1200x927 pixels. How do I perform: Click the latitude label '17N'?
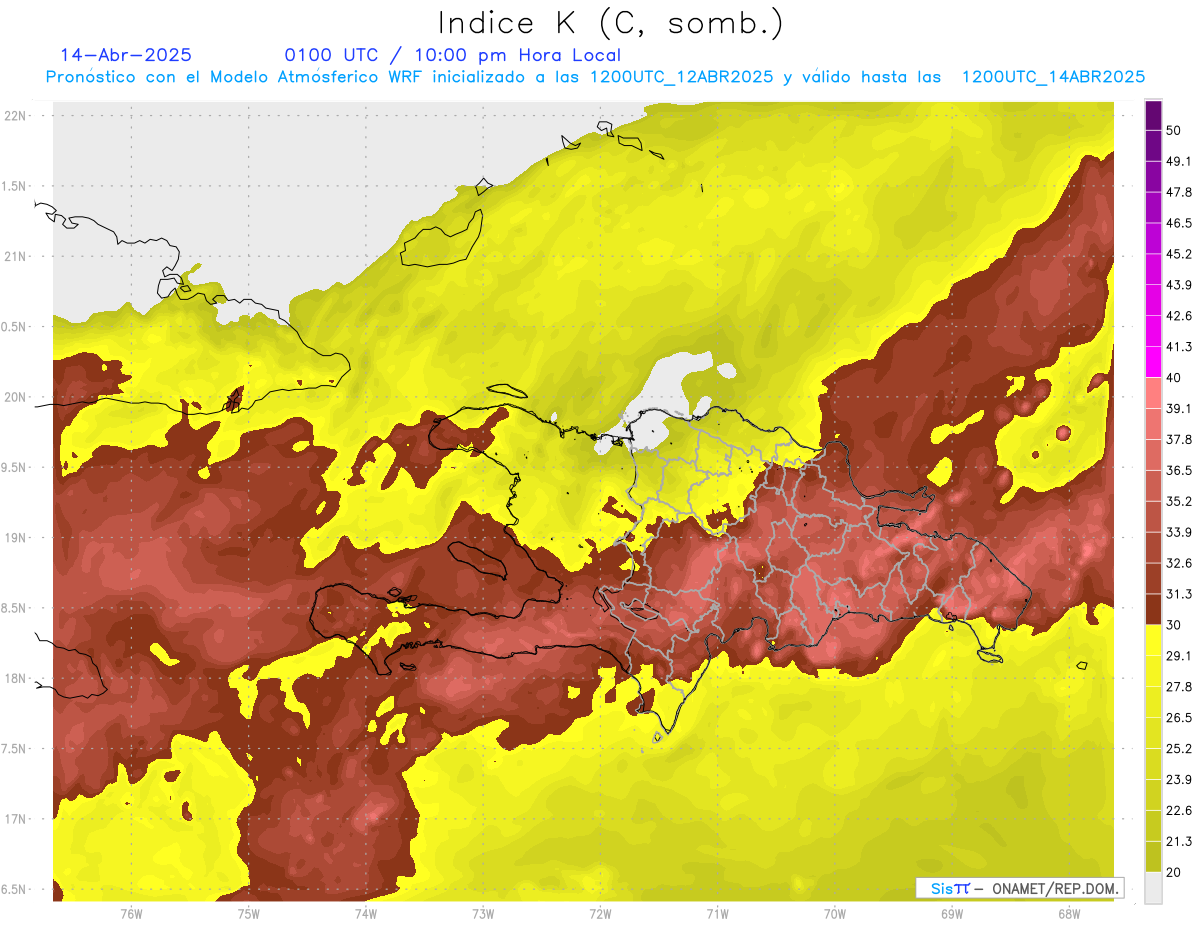(15, 819)
